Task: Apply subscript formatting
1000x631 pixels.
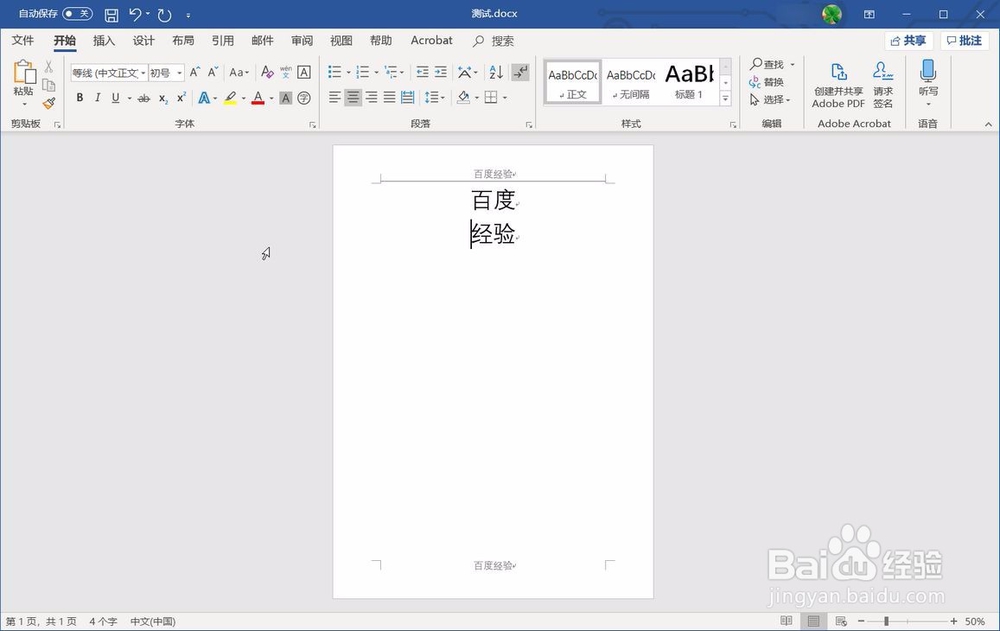Action: point(163,98)
